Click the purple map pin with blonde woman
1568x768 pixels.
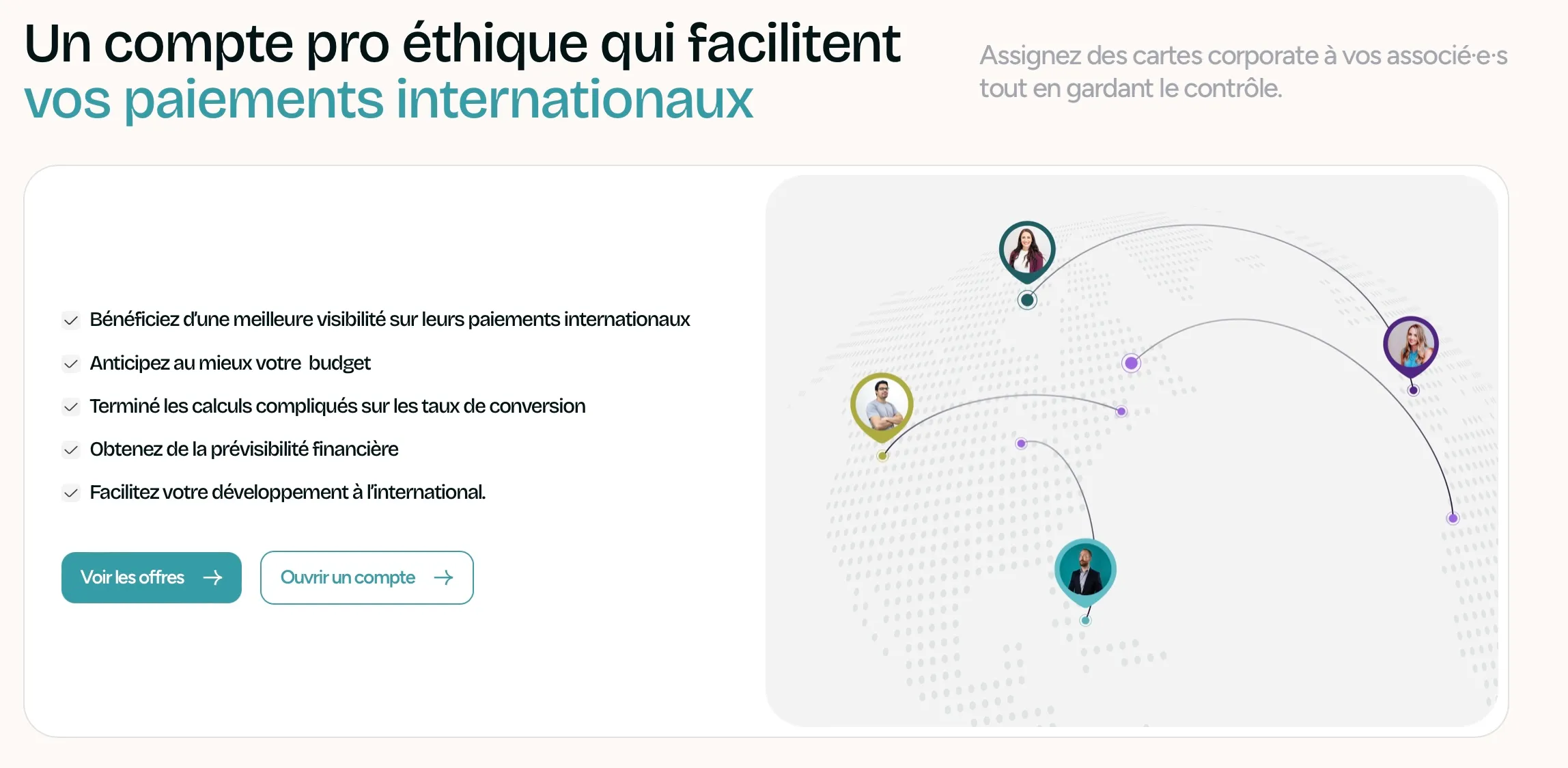(1410, 345)
